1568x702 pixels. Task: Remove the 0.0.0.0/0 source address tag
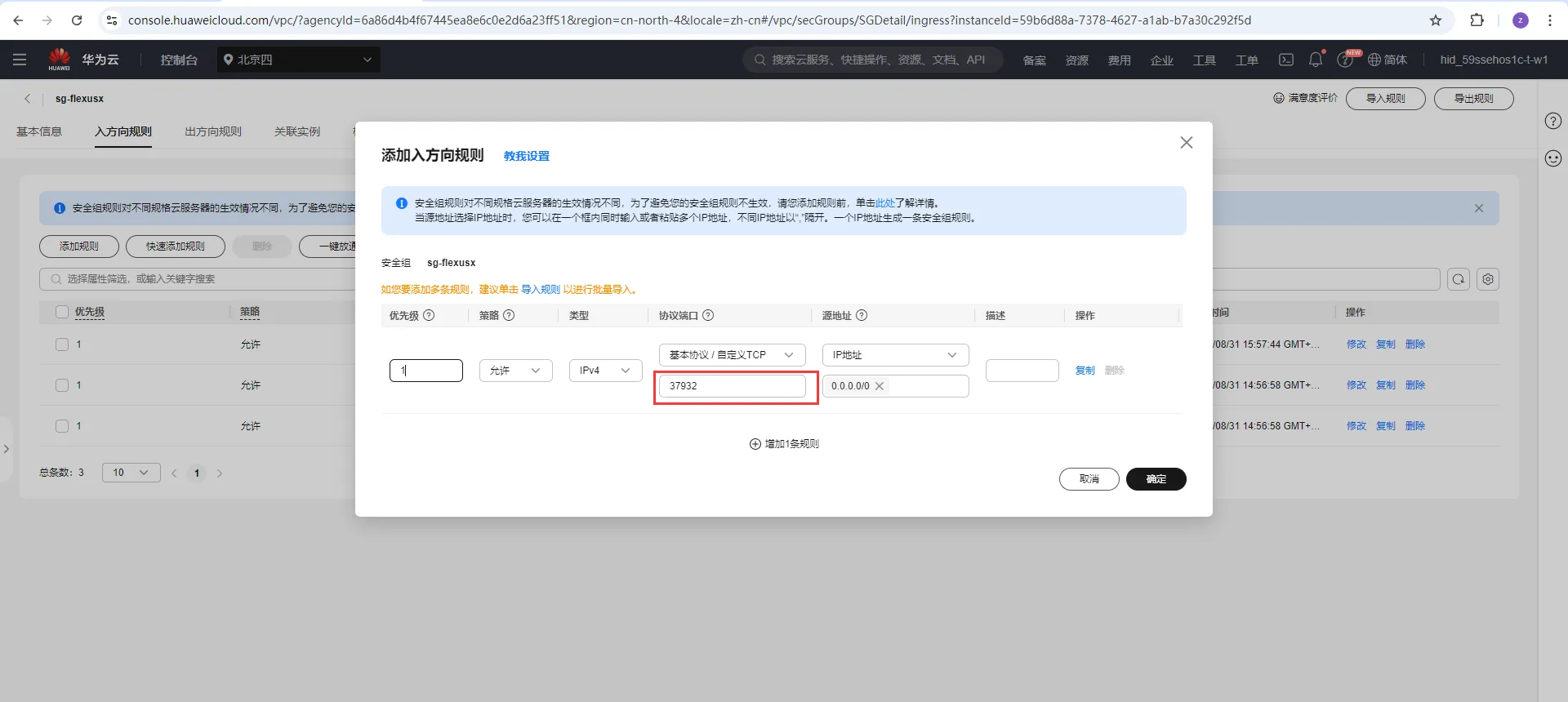(x=880, y=386)
